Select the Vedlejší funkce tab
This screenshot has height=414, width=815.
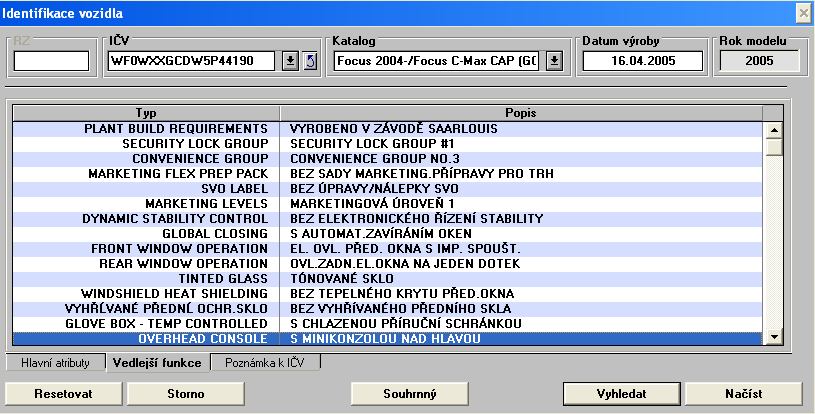click(157, 363)
